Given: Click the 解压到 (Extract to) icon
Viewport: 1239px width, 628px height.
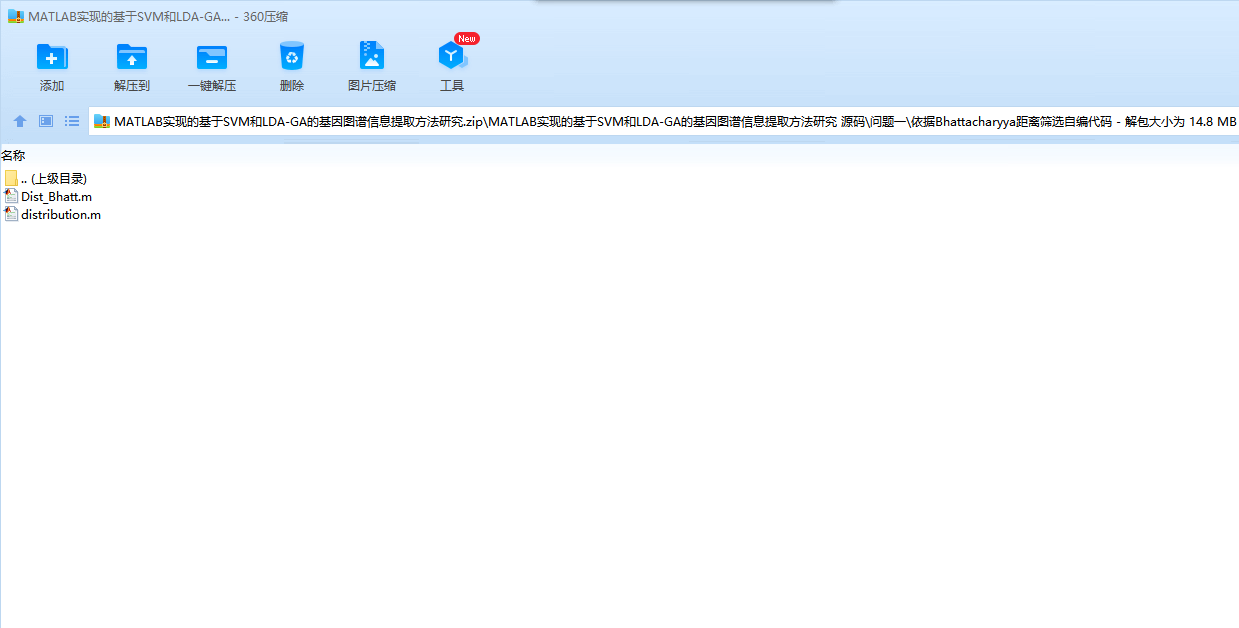Looking at the screenshot, I should click(132, 57).
